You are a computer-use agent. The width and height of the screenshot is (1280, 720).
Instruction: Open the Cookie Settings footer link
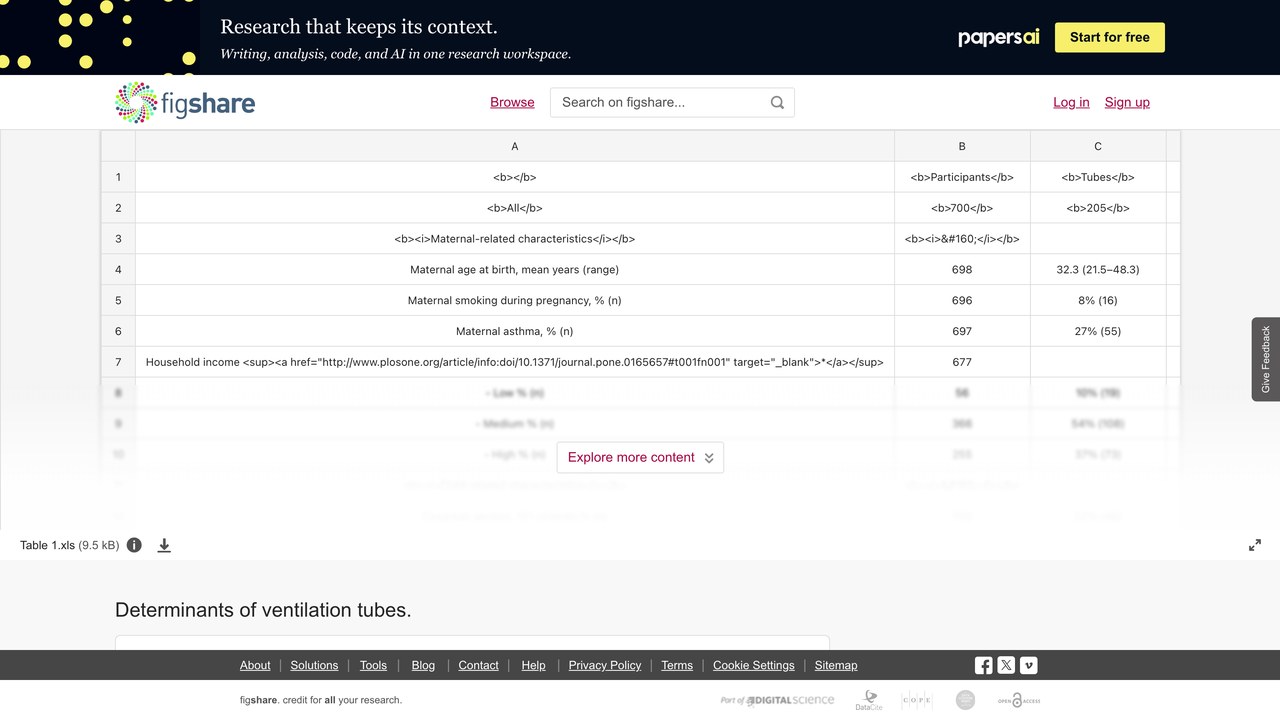[x=754, y=665]
